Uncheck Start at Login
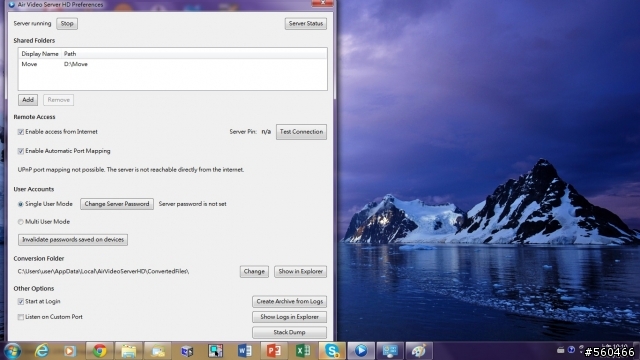640x360 pixels. coord(20,302)
